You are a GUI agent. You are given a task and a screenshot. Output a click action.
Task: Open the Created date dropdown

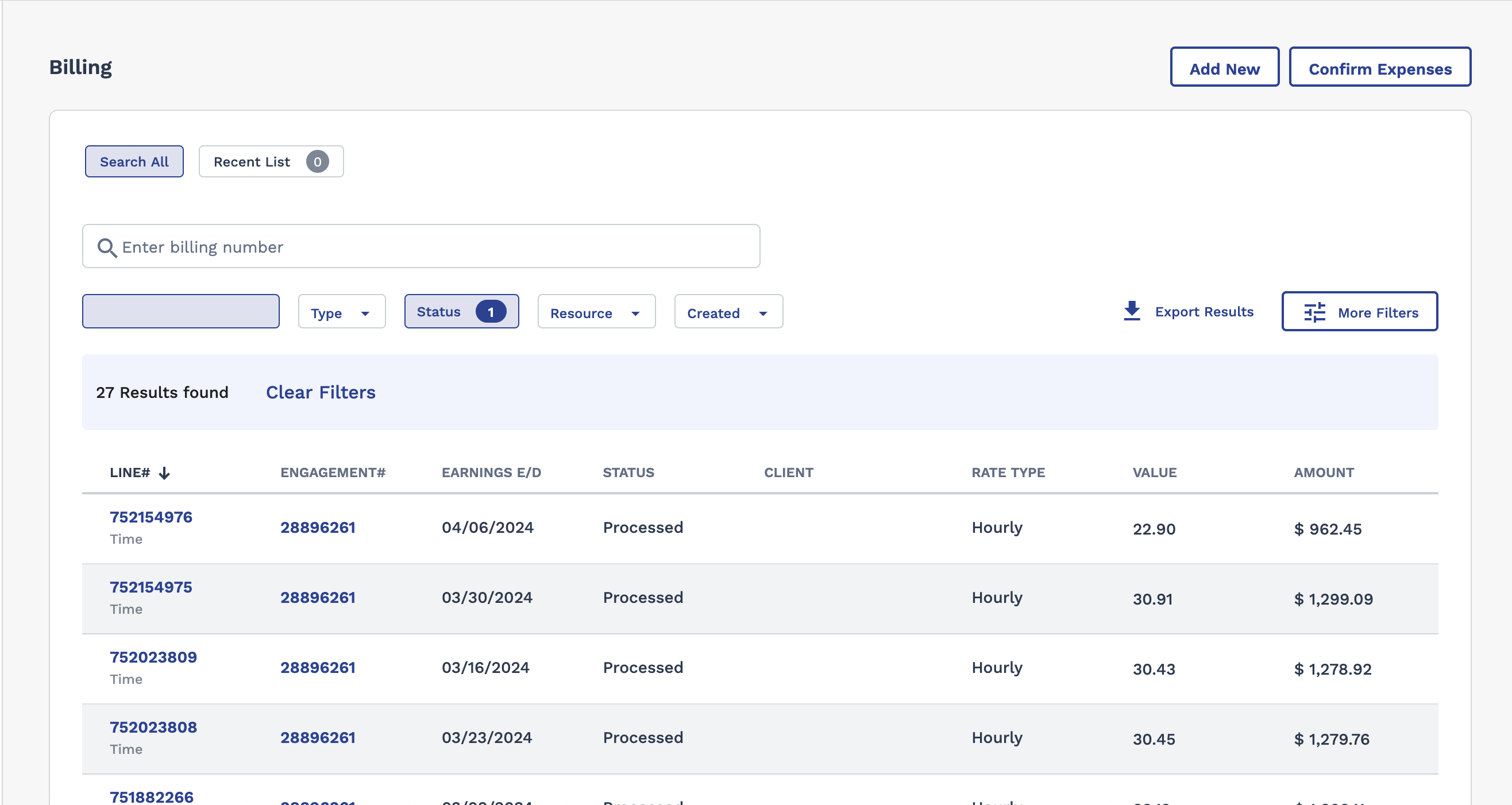728,312
